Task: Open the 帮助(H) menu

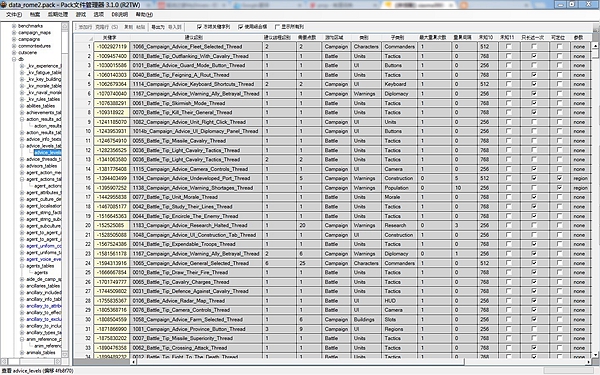Action: click(144, 15)
